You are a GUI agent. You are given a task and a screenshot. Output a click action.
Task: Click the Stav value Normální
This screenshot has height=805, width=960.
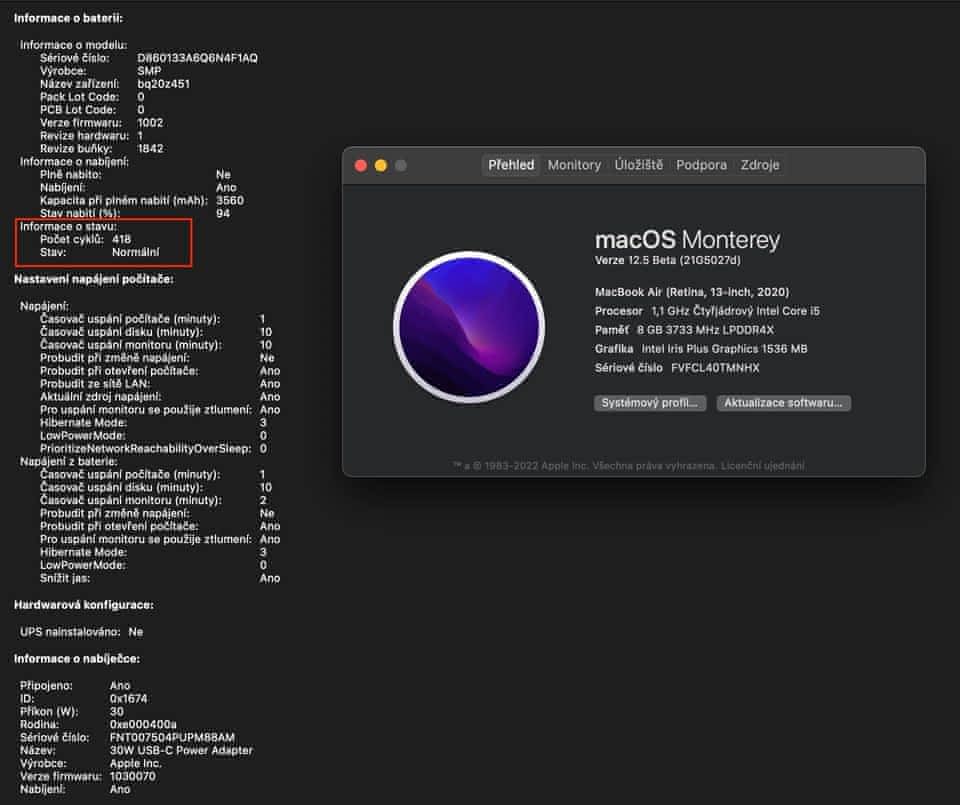click(x=135, y=252)
